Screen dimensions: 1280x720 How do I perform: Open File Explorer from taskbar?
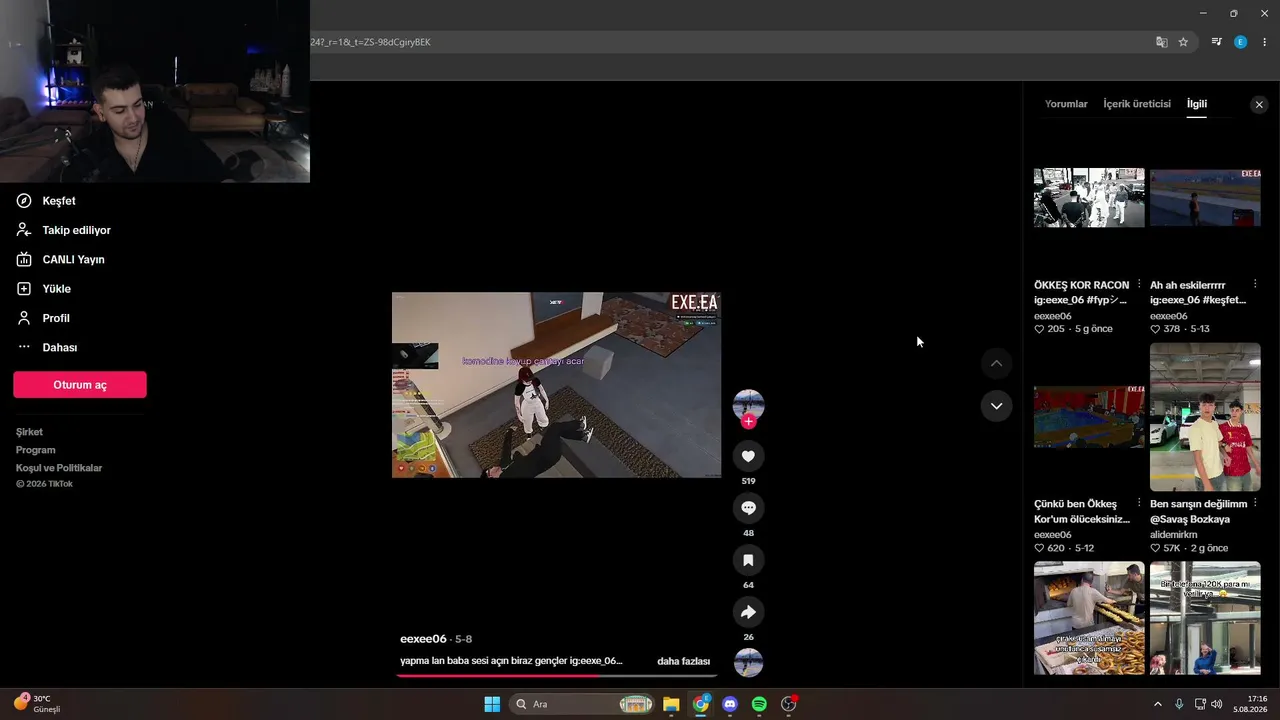pos(671,704)
